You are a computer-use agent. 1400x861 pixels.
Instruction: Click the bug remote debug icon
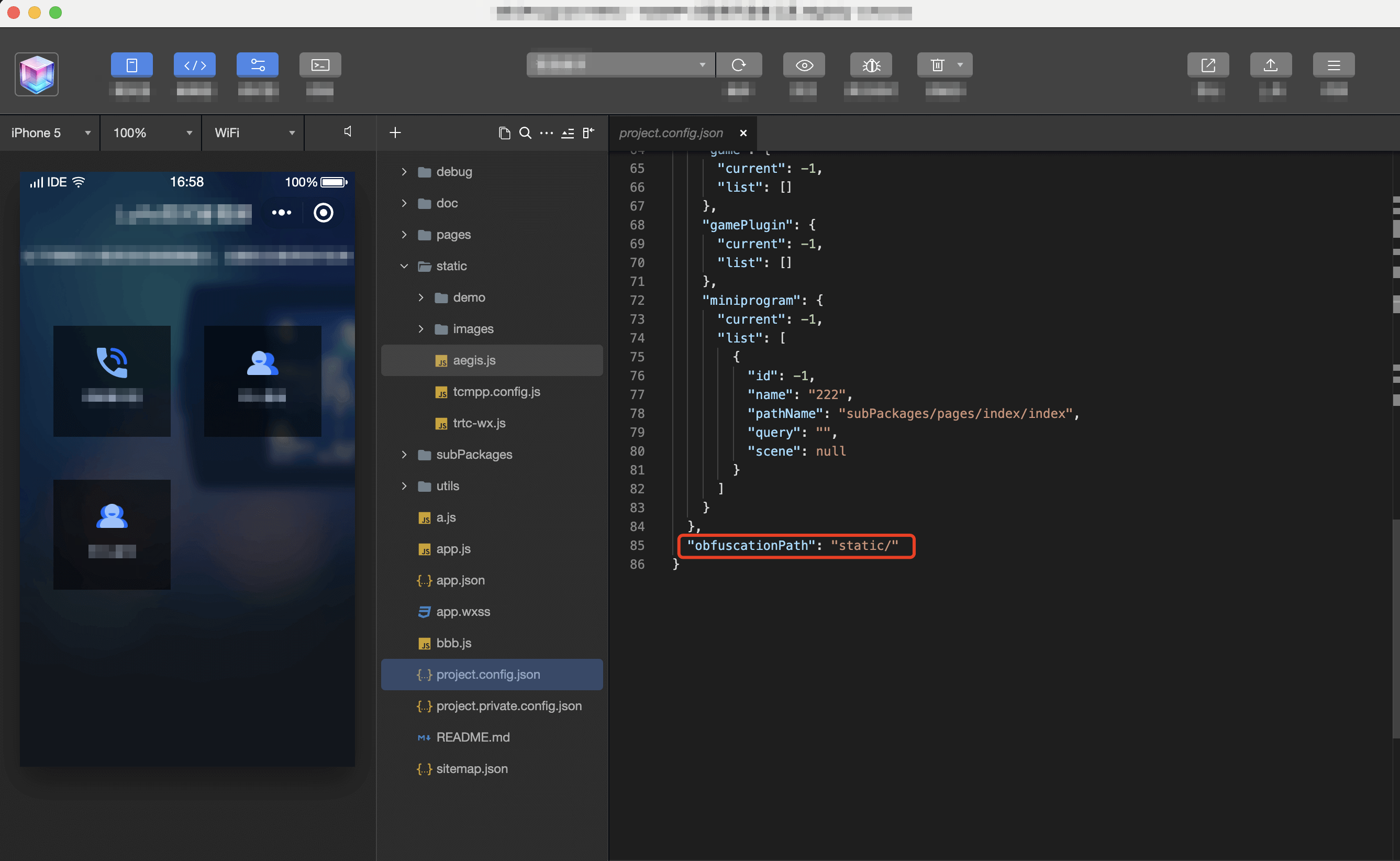pyautogui.click(x=871, y=65)
